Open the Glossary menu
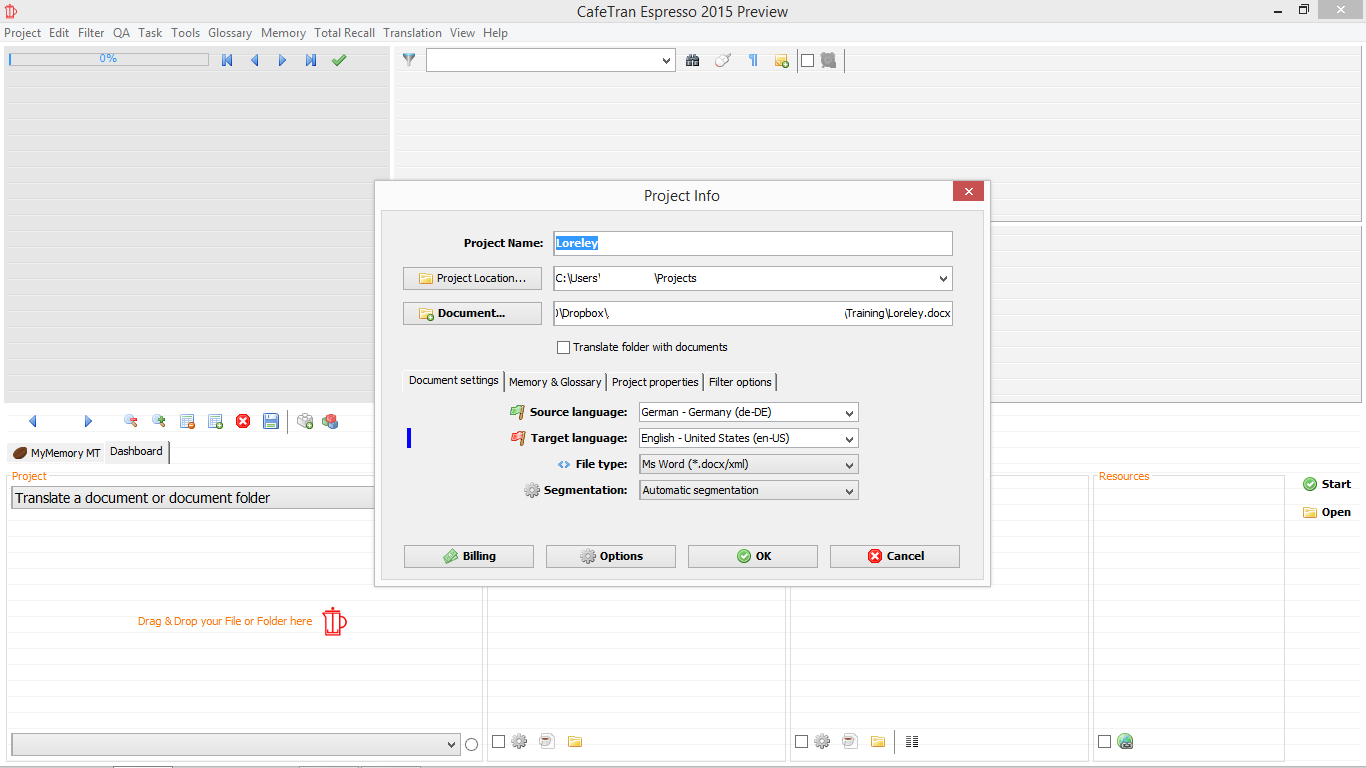This screenshot has height=768, width=1366. click(x=230, y=33)
